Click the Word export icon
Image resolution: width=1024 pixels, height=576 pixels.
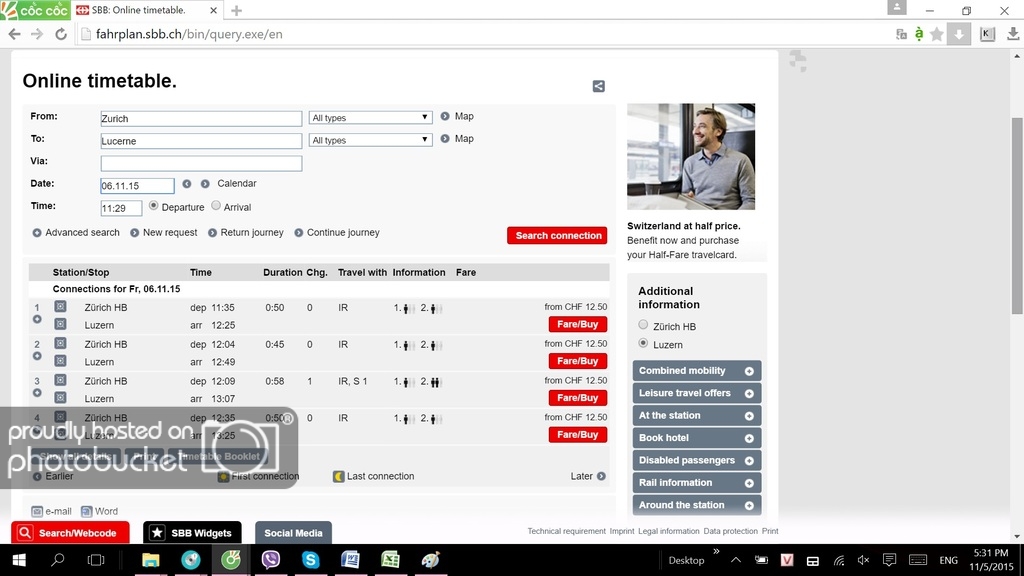[x=86, y=511]
